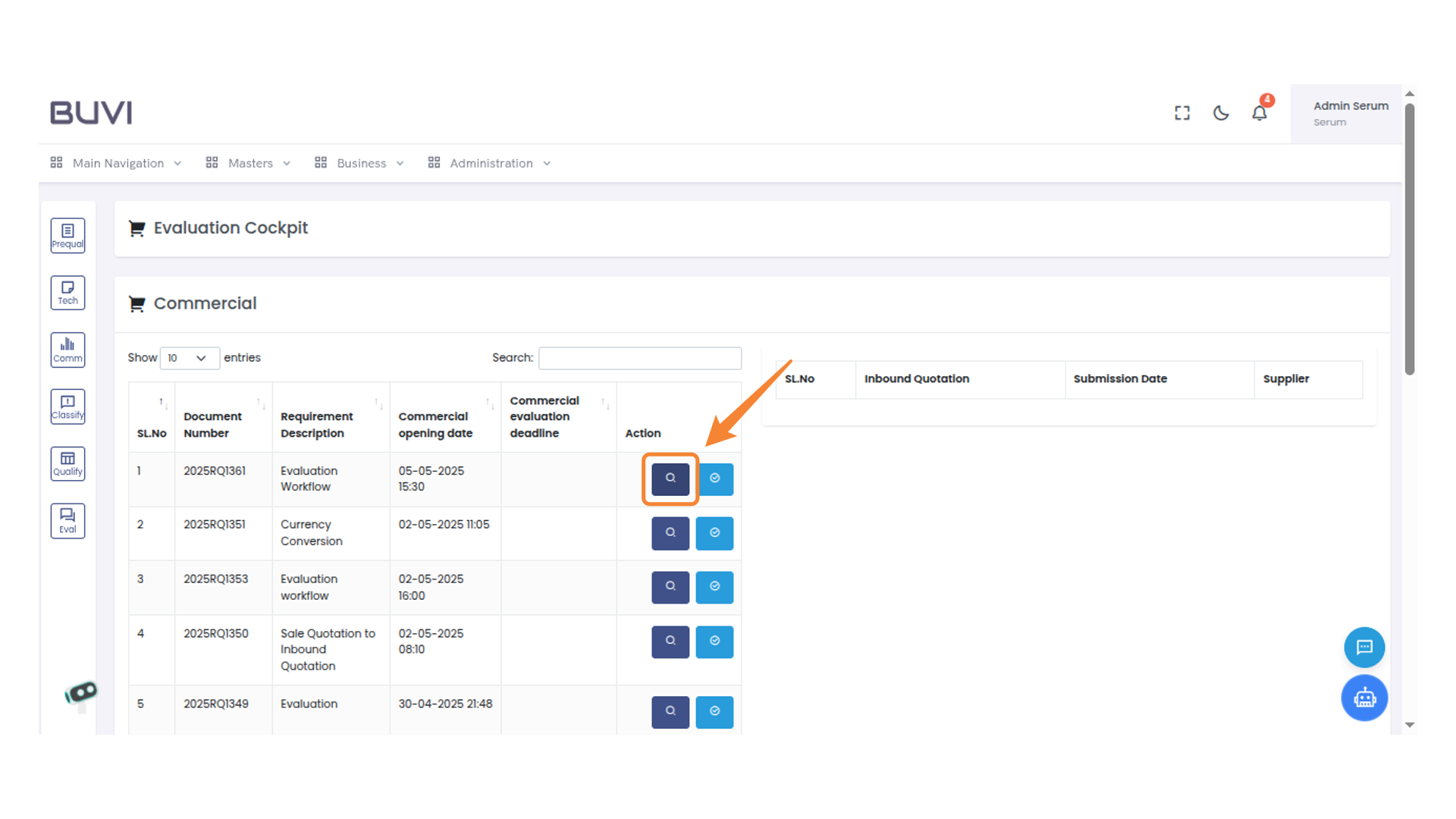Enter fullscreen with the expand icon
This screenshot has width=1456, height=819.
1181,113
